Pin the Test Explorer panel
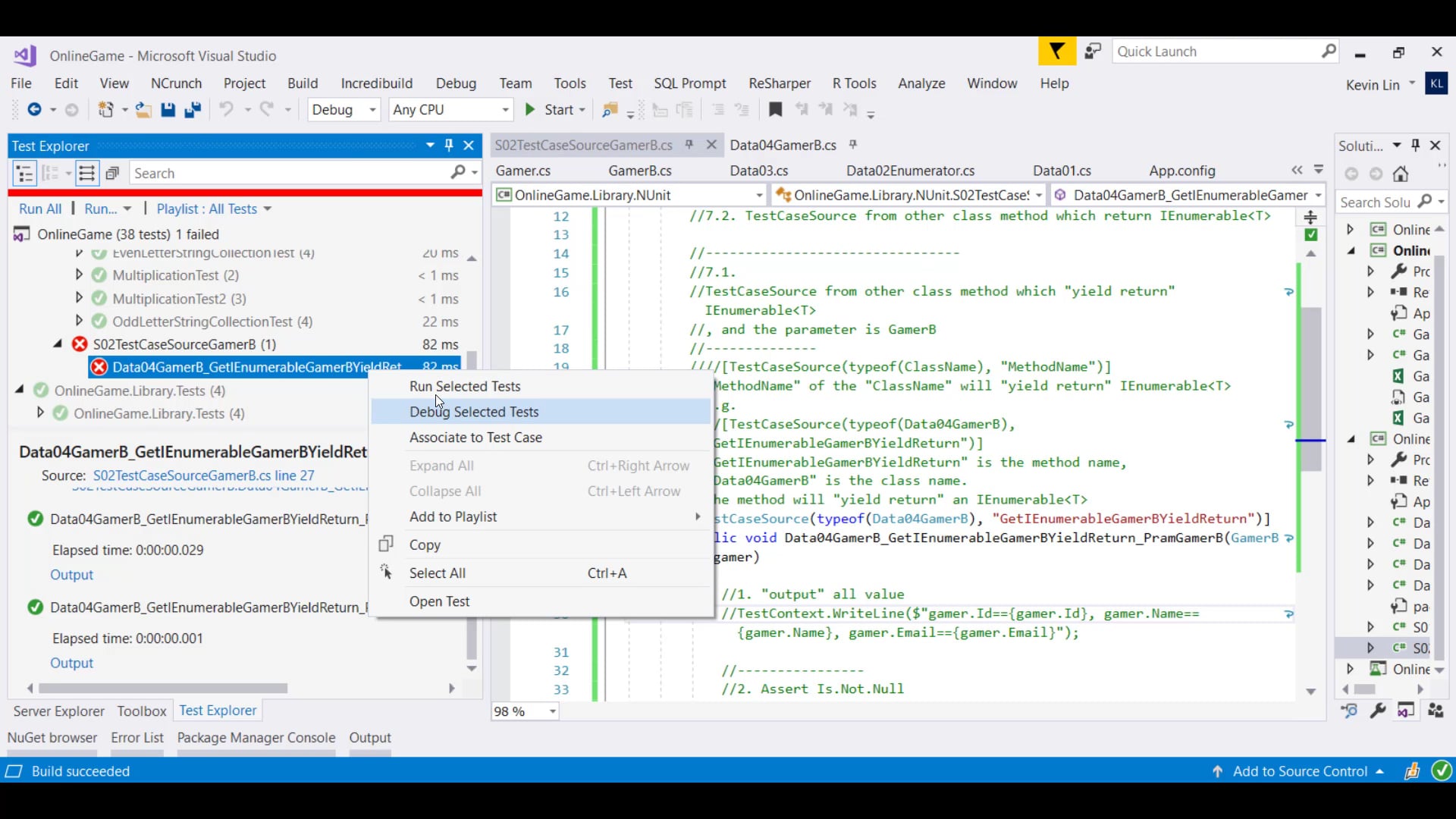This screenshot has width=1456, height=819. (449, 145)
